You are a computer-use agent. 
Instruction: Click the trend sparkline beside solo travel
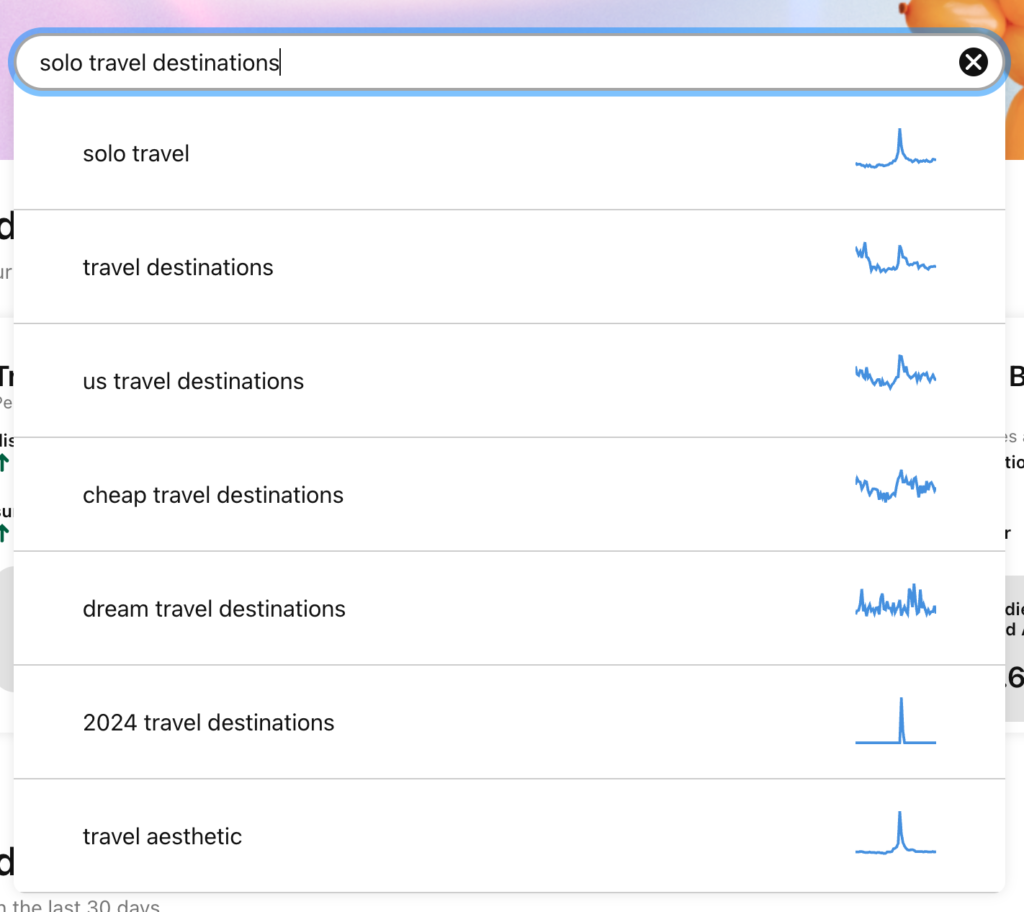[x=895, y=150]
